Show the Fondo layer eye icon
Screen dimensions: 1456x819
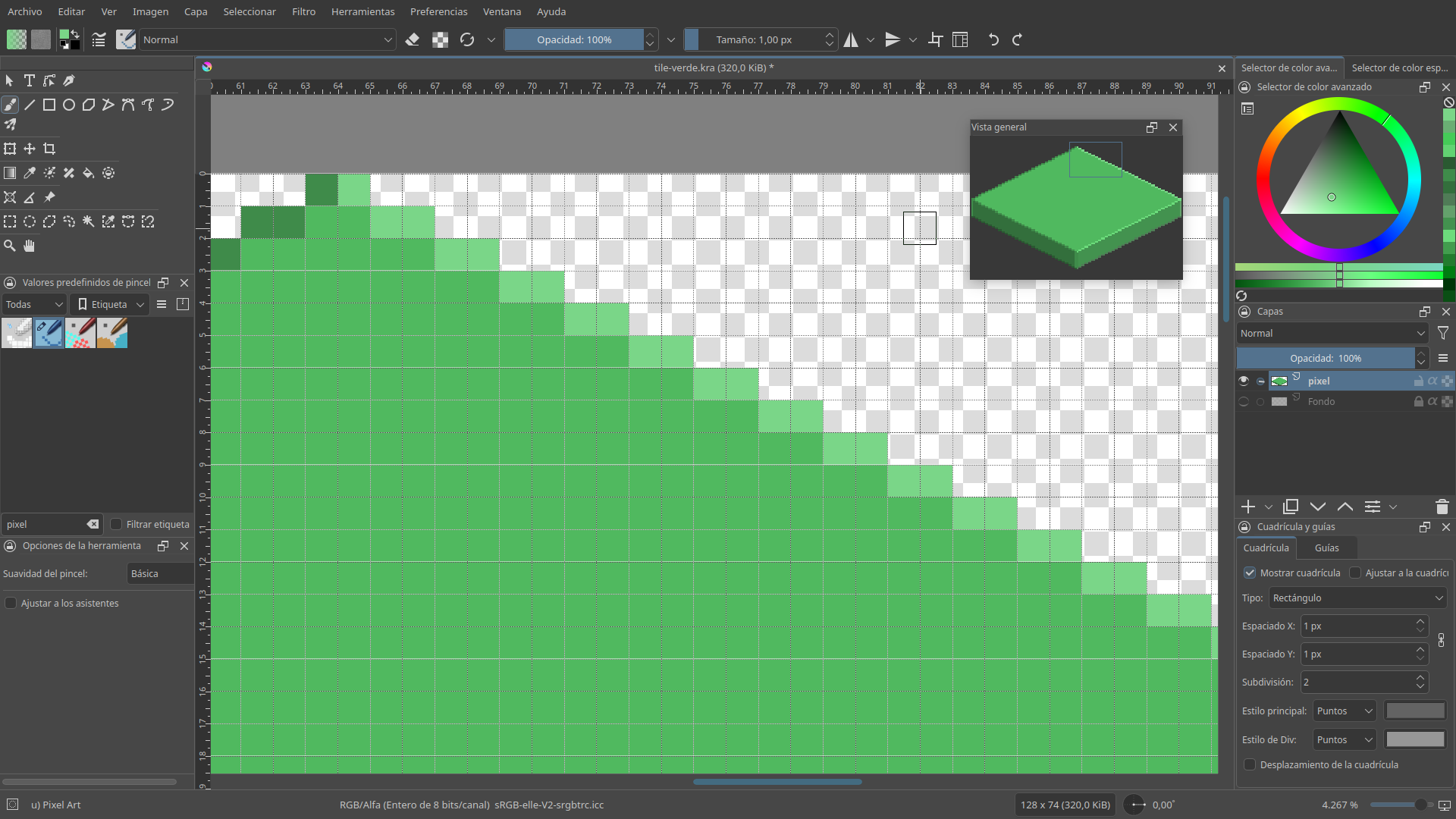pyautogui.click(x=1244, y=401)
